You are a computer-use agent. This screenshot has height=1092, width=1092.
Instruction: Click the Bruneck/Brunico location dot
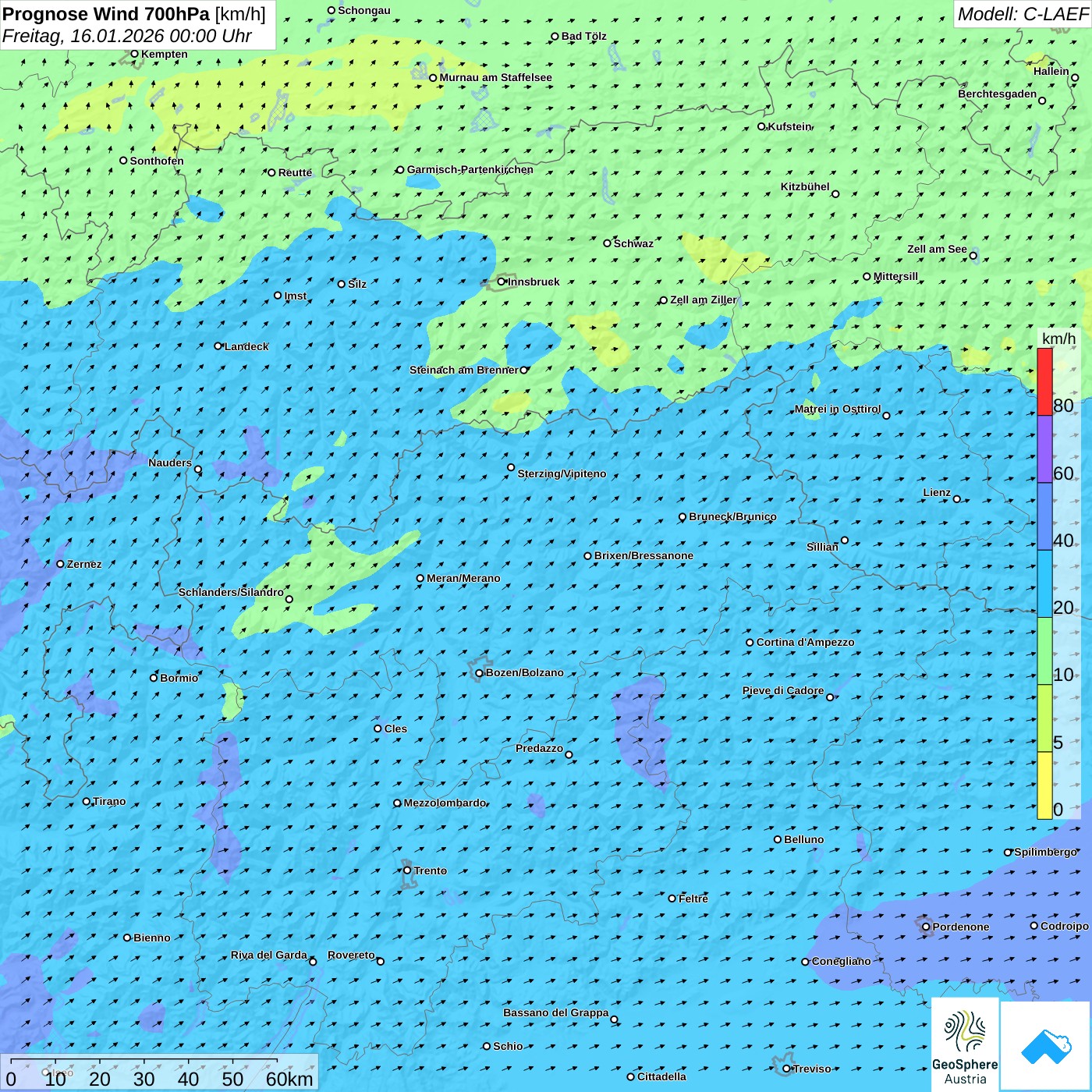(682, 516)
